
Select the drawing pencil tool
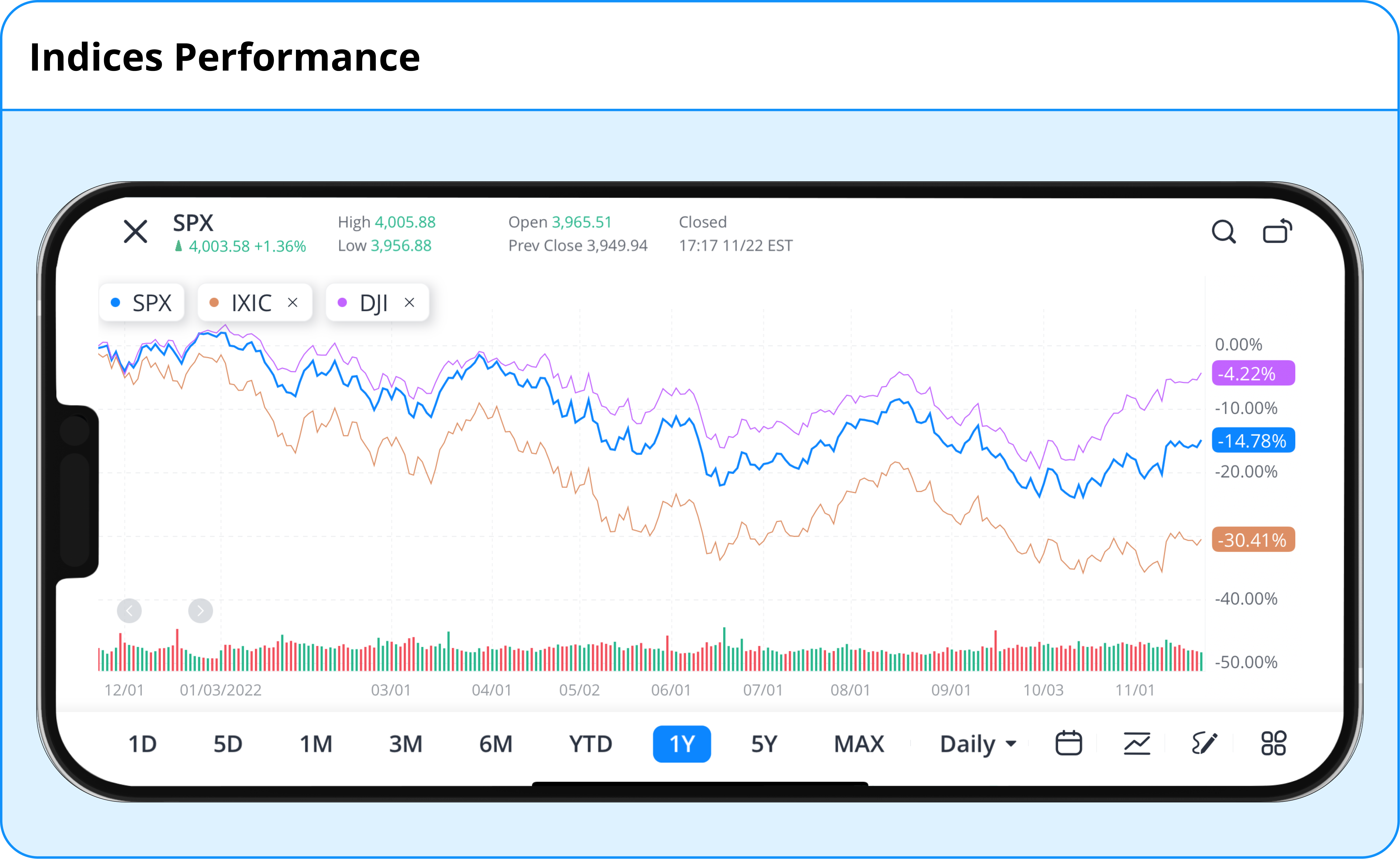tap(1204, 743)
